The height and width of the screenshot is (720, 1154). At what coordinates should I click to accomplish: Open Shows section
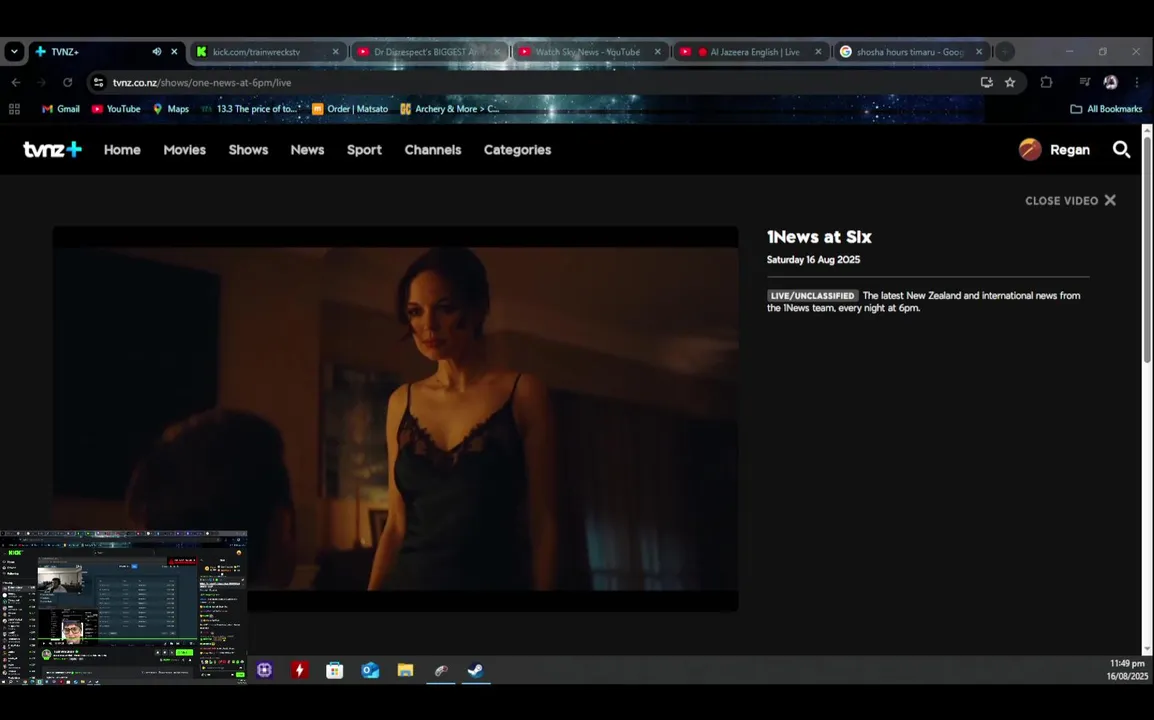point(248,149)
